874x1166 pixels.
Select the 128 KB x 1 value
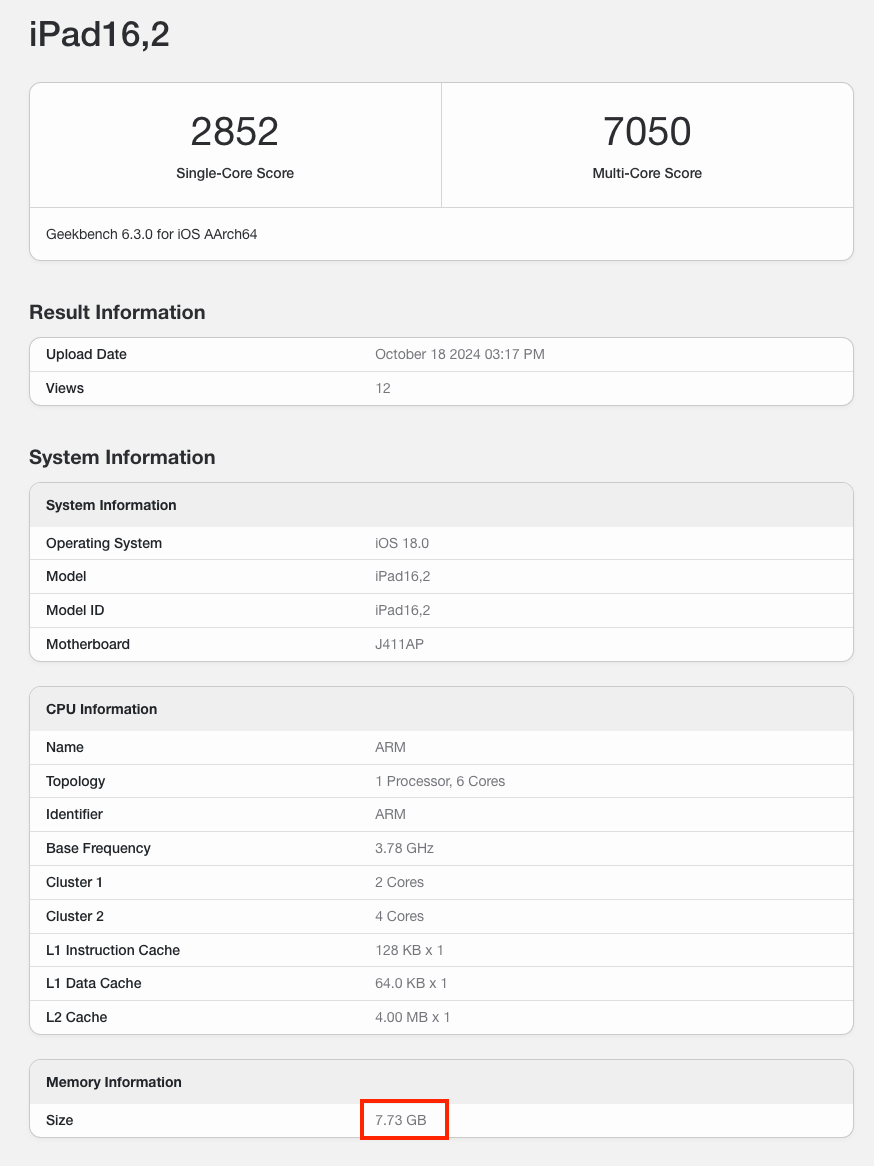pyautogui.click(x=409, y=950)
